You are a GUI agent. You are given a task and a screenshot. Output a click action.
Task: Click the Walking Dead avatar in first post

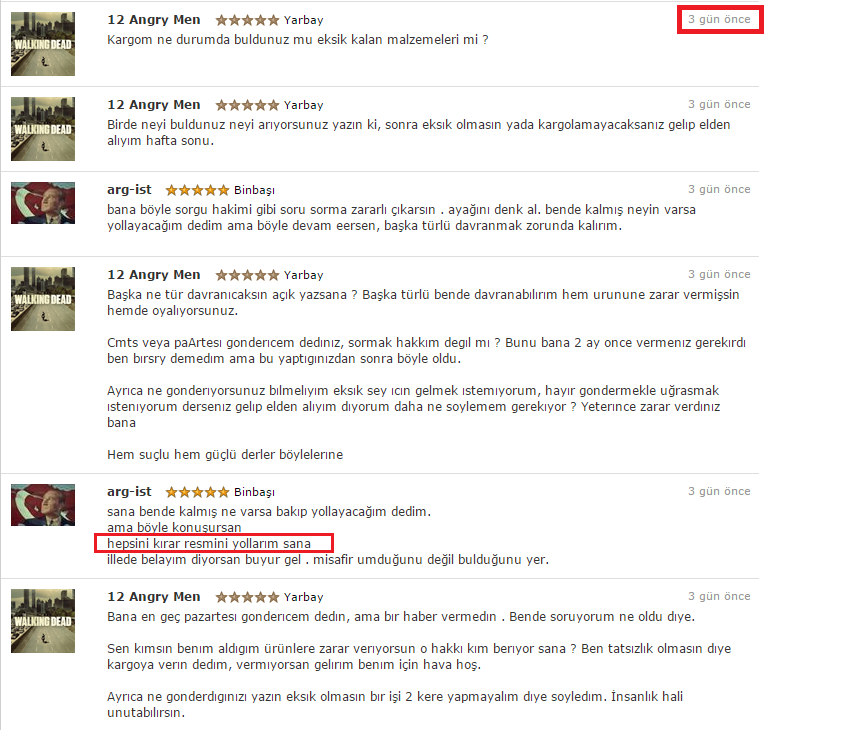(x=43, y=44)
